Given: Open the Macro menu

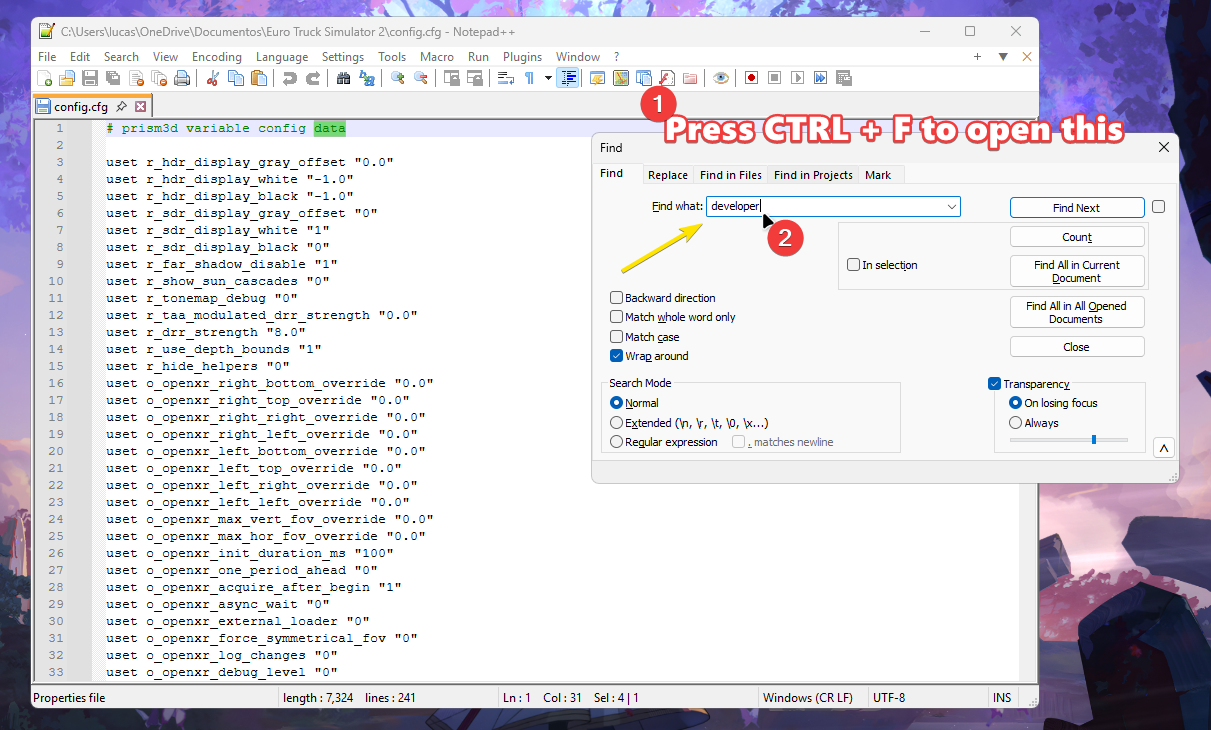Looking at the screenshot, I should [x=437, y=57].
